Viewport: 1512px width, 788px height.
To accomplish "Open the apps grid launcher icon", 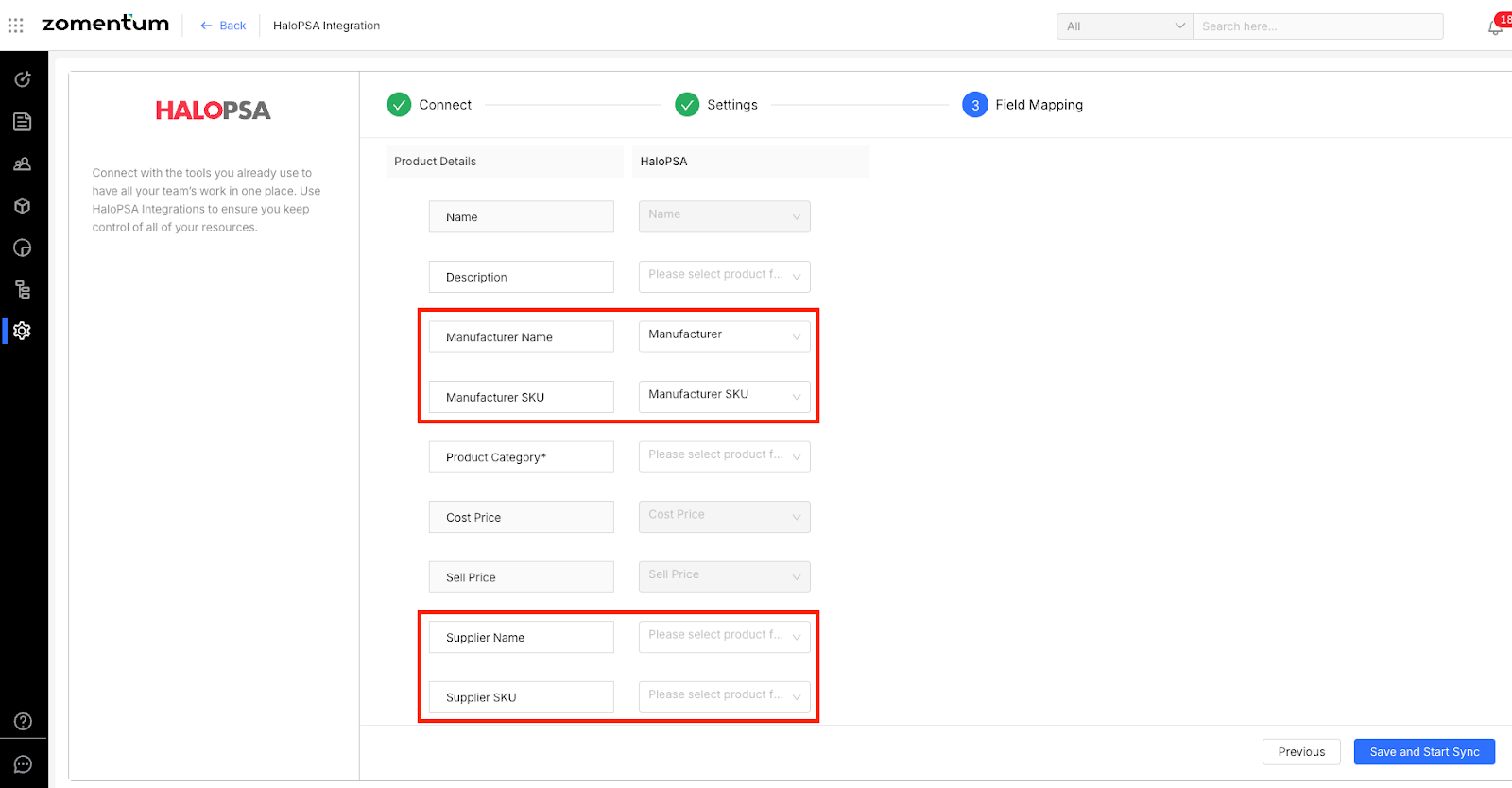I will [16, 26].
